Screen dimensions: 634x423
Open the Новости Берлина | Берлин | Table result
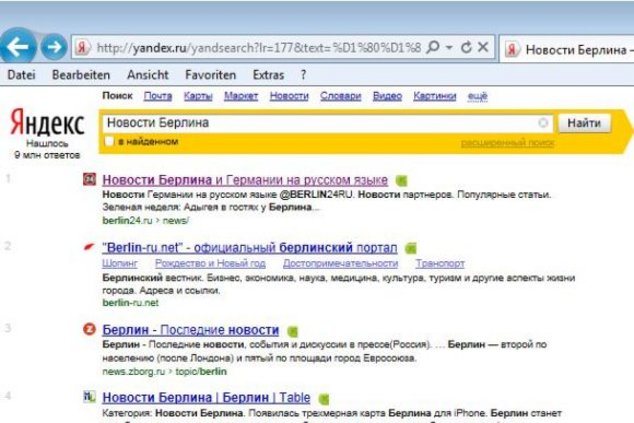tap(206, 397)
